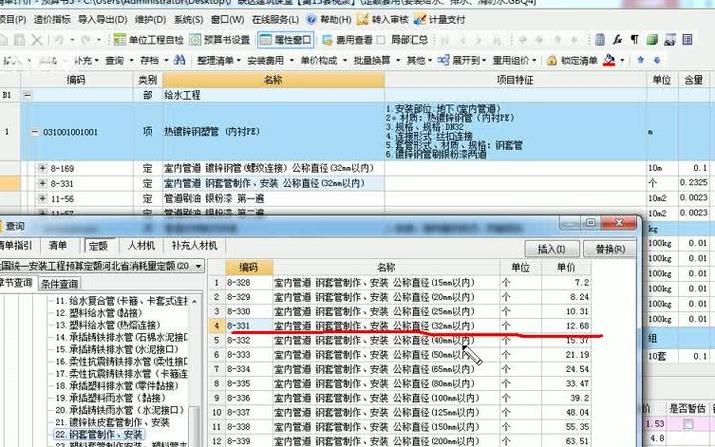The width and height of the screenshot is (715, 447).
Task: Open 预算书设置 settings
Action: coord(220,40)
